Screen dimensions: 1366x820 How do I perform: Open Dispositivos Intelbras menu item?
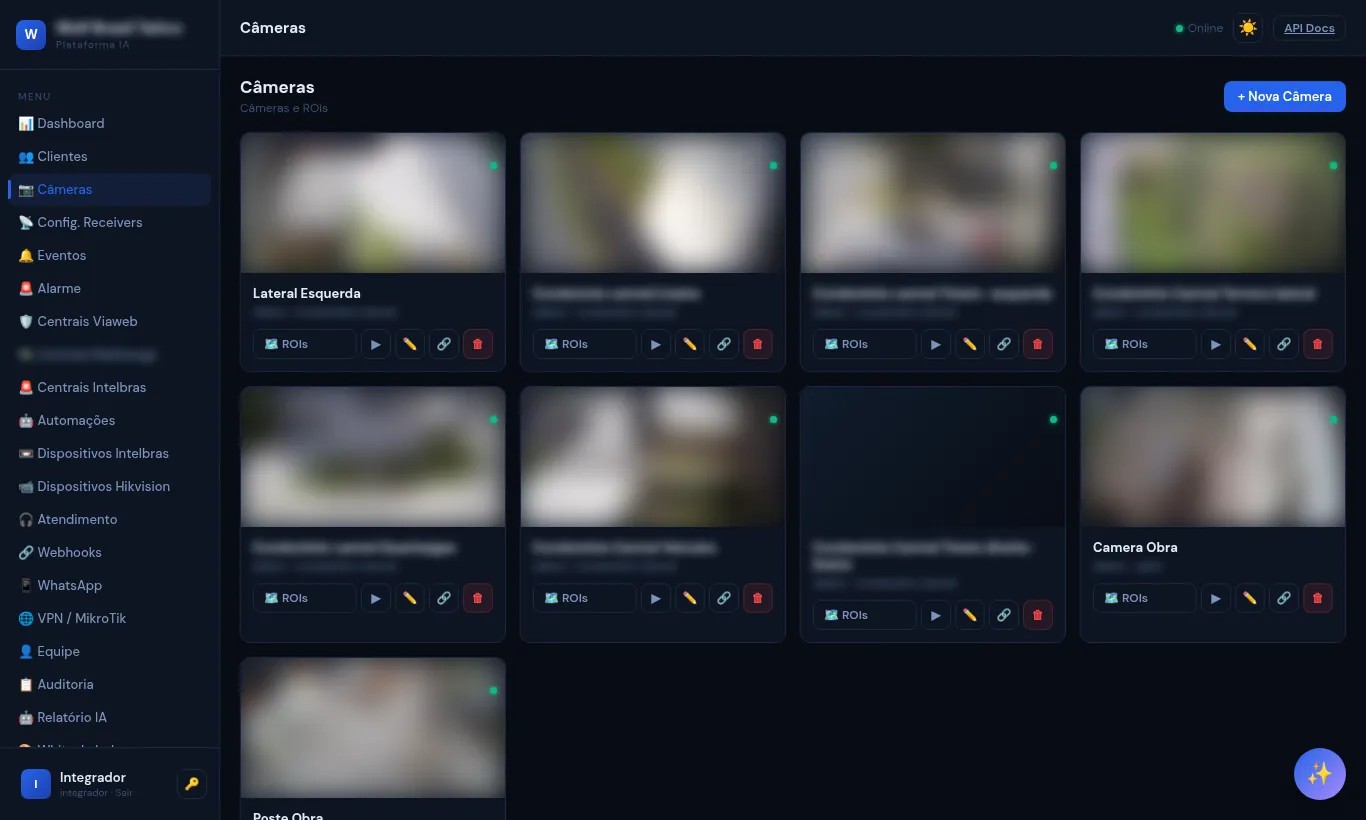tap(109, 453)
